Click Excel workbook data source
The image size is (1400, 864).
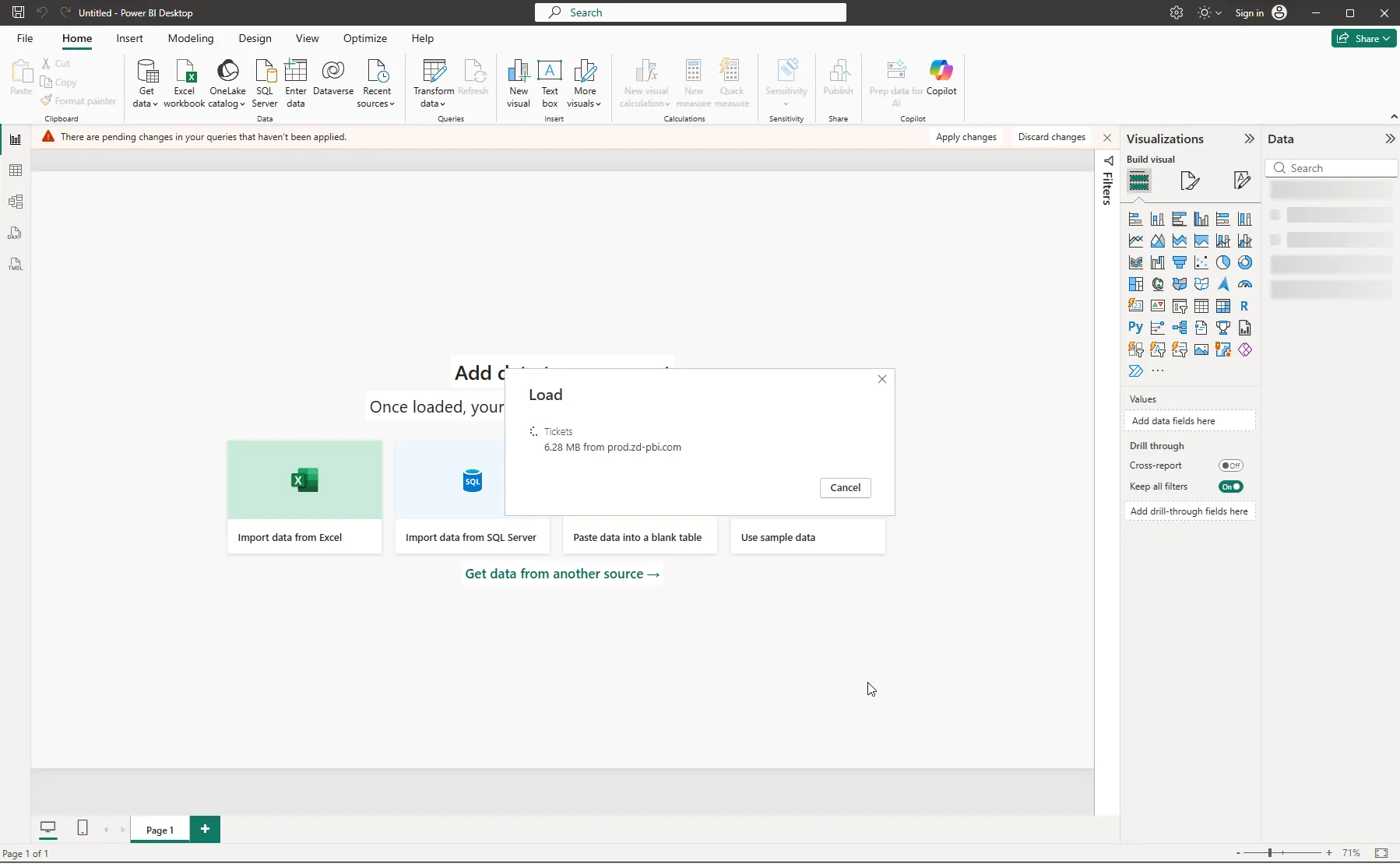point(185,83)
